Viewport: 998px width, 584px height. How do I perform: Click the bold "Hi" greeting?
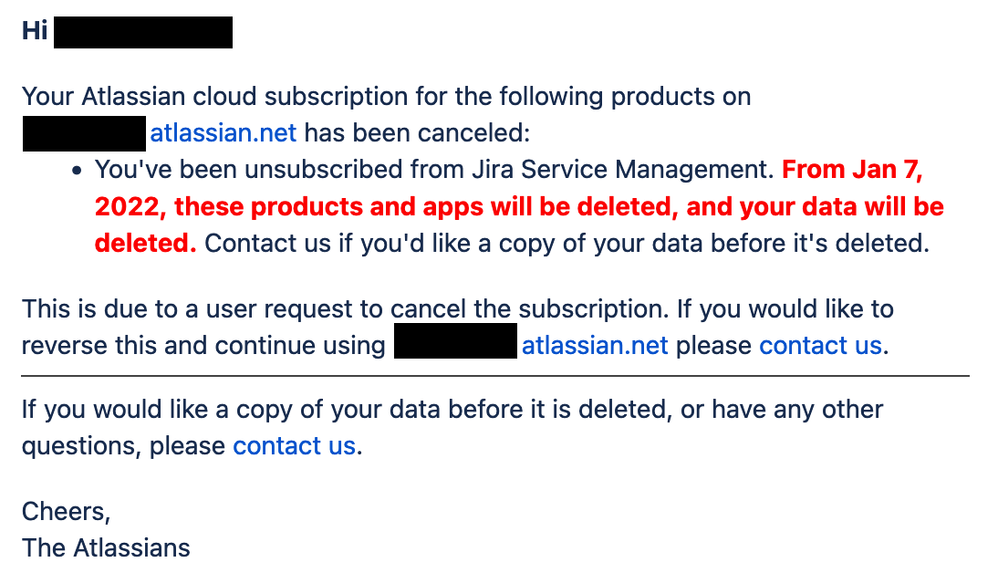click(34, 30)
